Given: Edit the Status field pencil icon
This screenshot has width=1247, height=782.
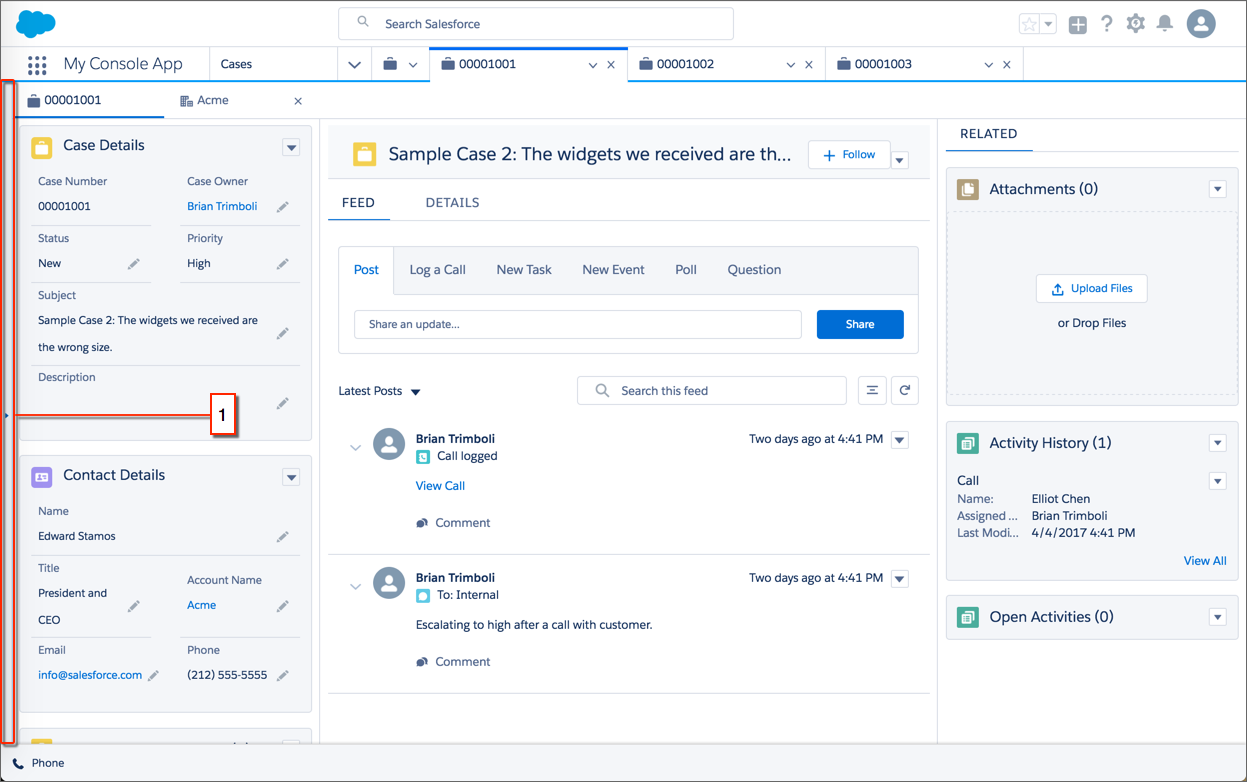Looking at the screenshot, I should [134, 264].
